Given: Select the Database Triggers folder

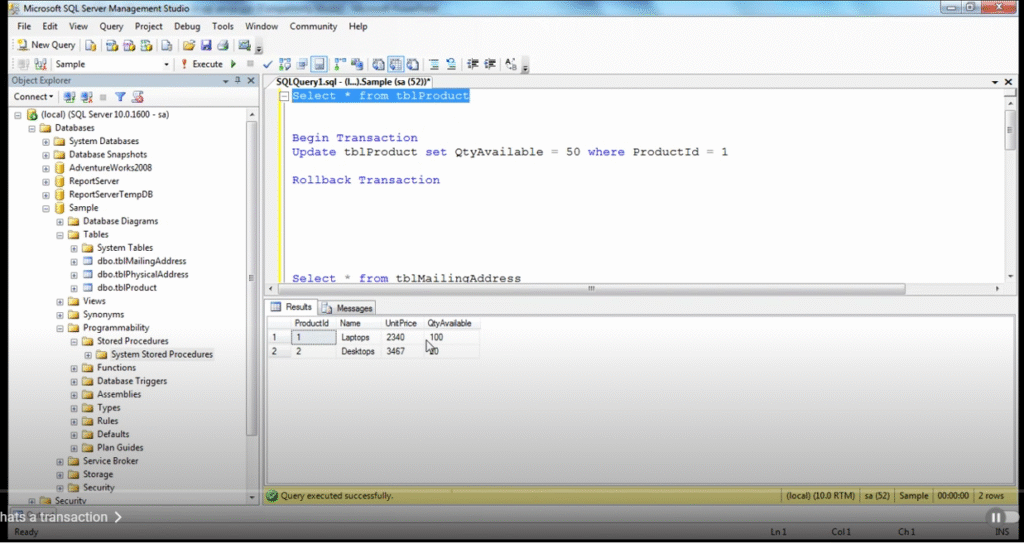Looking at the screenshot, I should pyautogui.click(x=132, y=381).
